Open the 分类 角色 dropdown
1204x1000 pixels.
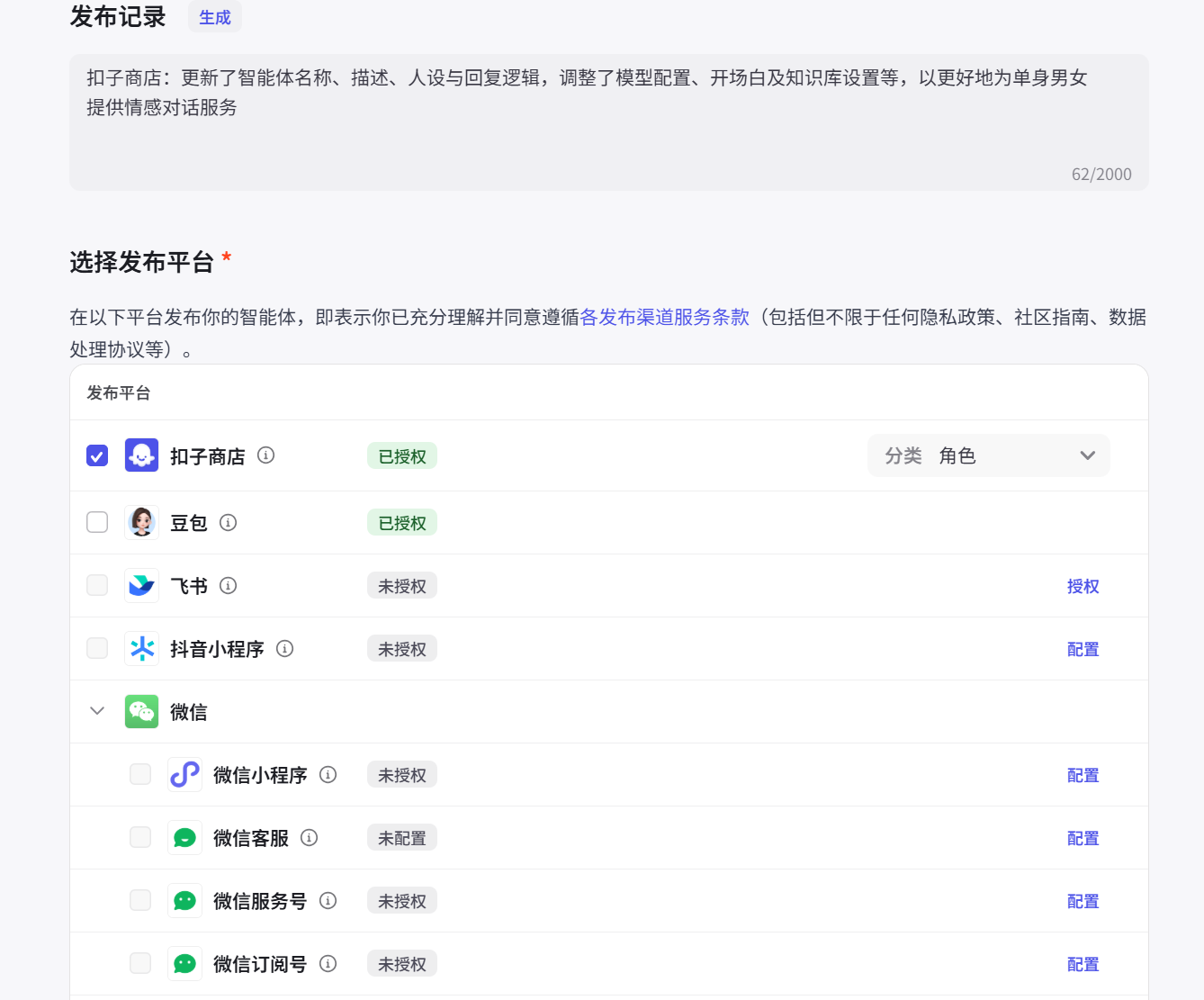(988, 455)
